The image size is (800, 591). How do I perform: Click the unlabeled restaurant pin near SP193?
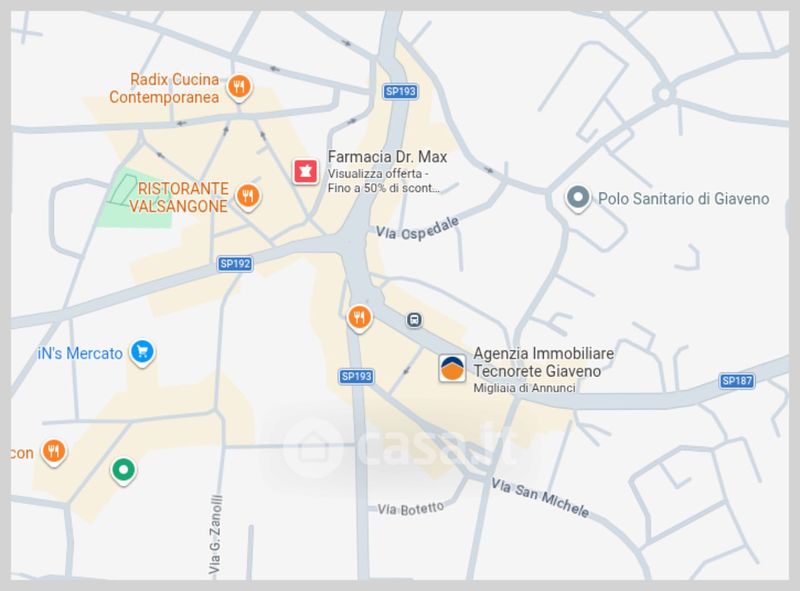tap(360, 318)
